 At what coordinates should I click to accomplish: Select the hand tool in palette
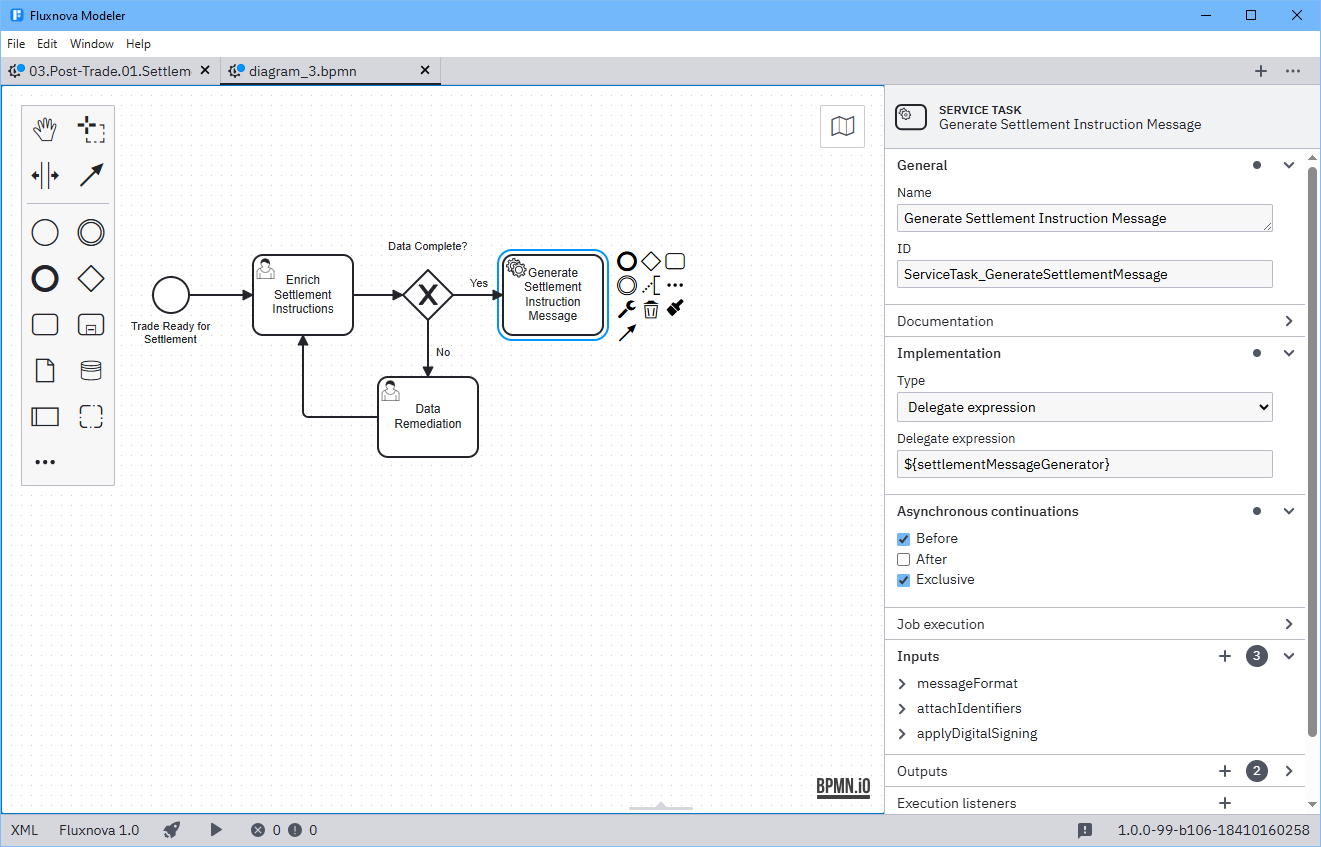pyautogui.click(x=45, y=129)
